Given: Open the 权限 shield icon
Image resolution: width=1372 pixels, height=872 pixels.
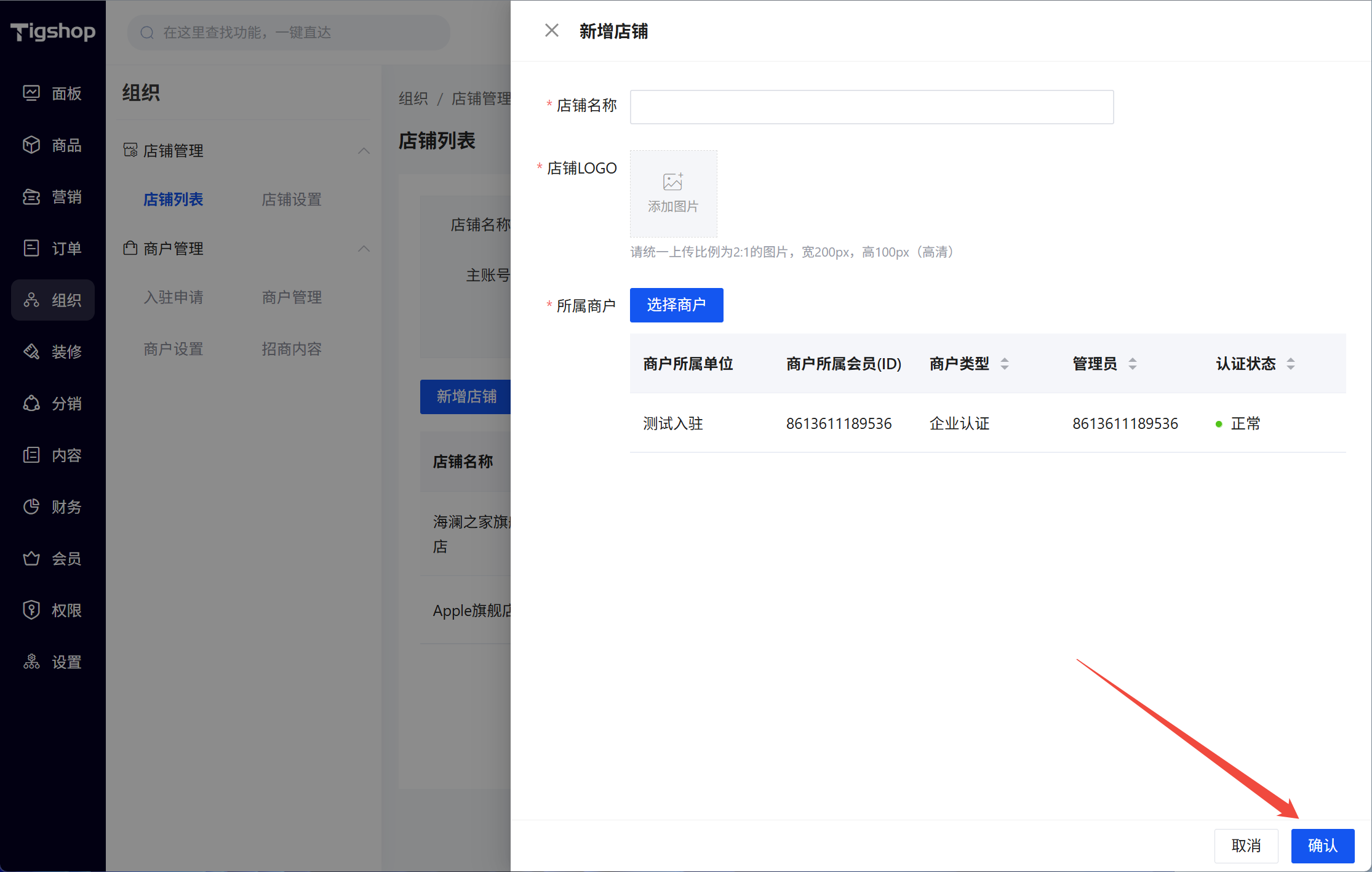Looking at the screenshot, I should pos(31,610).
